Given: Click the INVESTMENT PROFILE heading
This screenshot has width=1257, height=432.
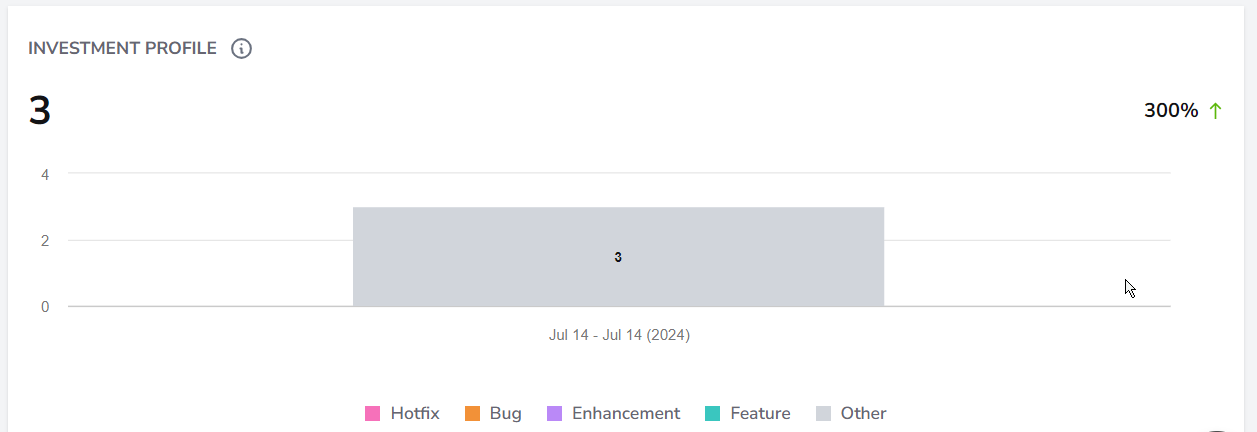Looking at the screenshot, I should point(122,48).
